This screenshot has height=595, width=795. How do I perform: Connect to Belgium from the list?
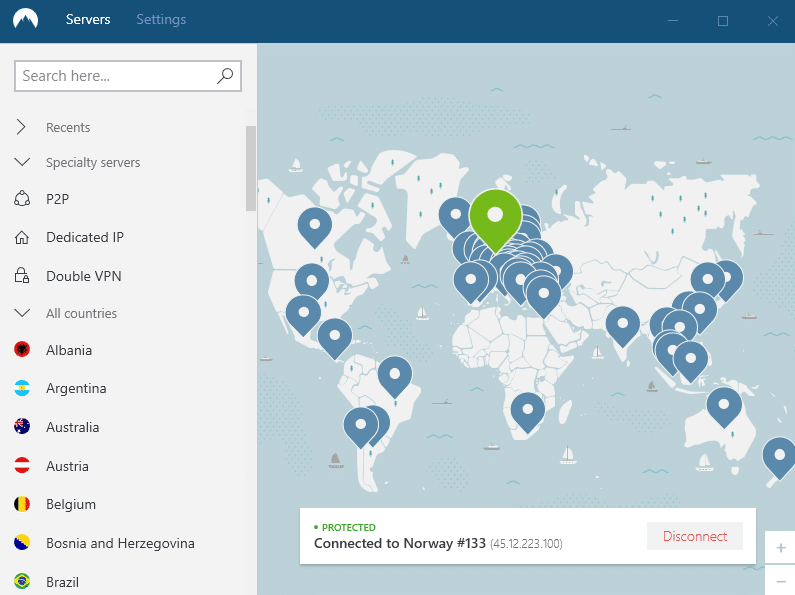coord(71,505)
